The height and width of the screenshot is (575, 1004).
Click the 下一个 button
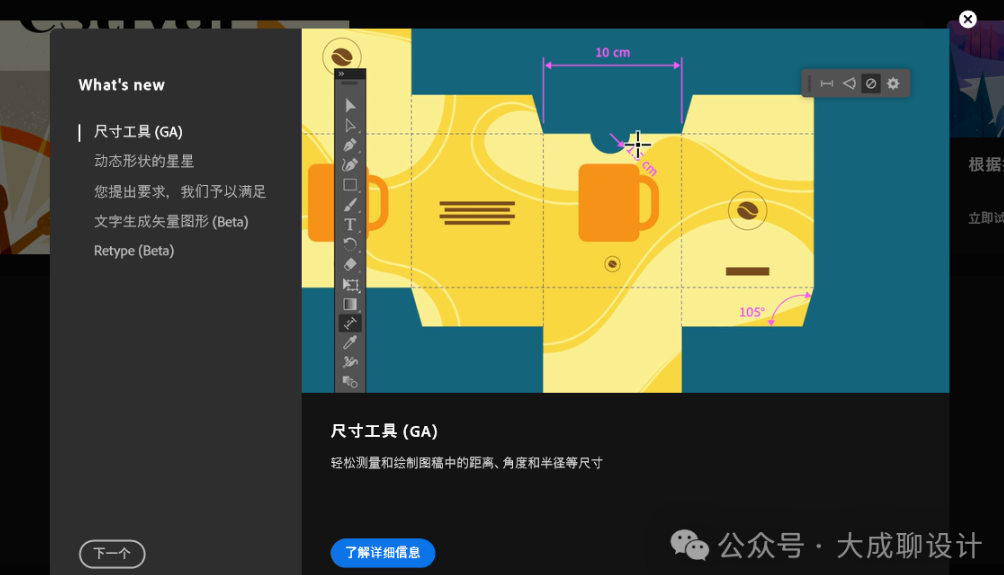(x=112, y=554)
